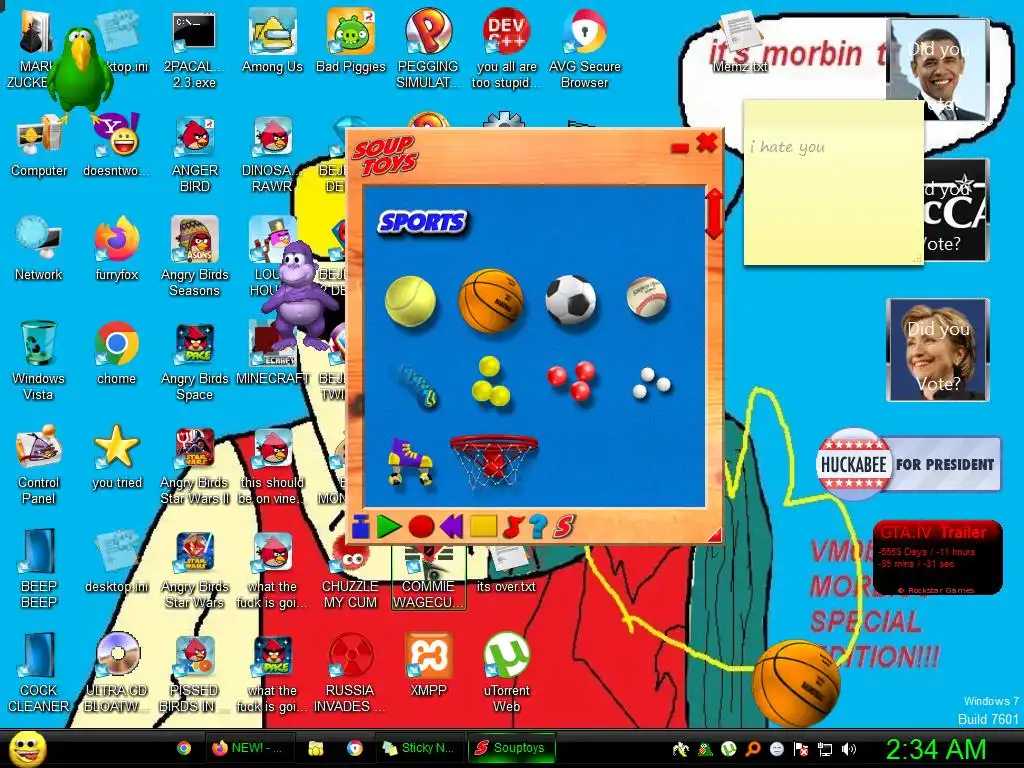Click the purple Bonzi gorilla character
Viewport: 1024px width, 768px height.
(299, 295)
